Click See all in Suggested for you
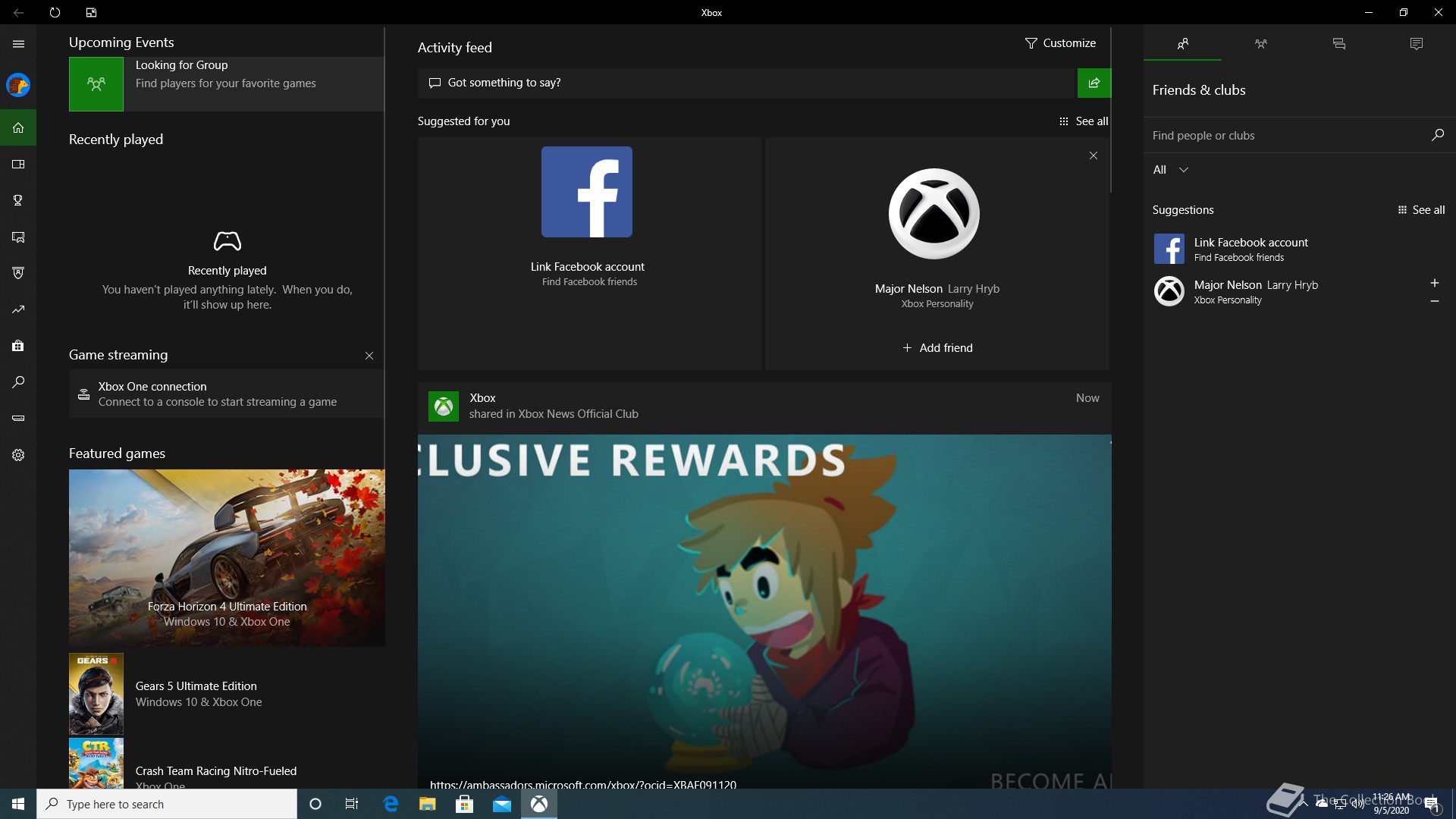The width and height of the screenshot is (1456, 819). click(1084, 121)
